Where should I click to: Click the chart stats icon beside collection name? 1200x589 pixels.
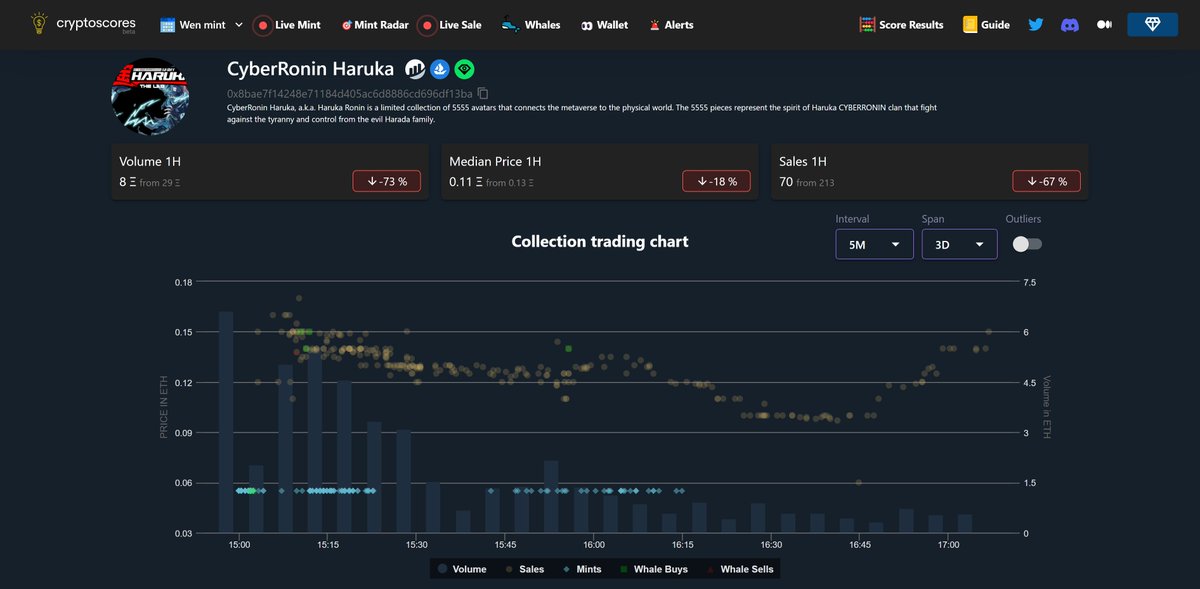tap(414, 69)
